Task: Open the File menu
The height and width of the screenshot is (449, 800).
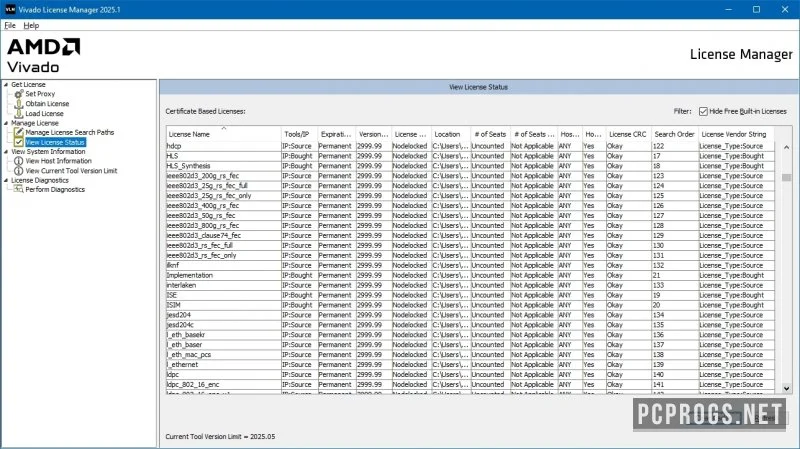Action: click(x=10, y=25)
